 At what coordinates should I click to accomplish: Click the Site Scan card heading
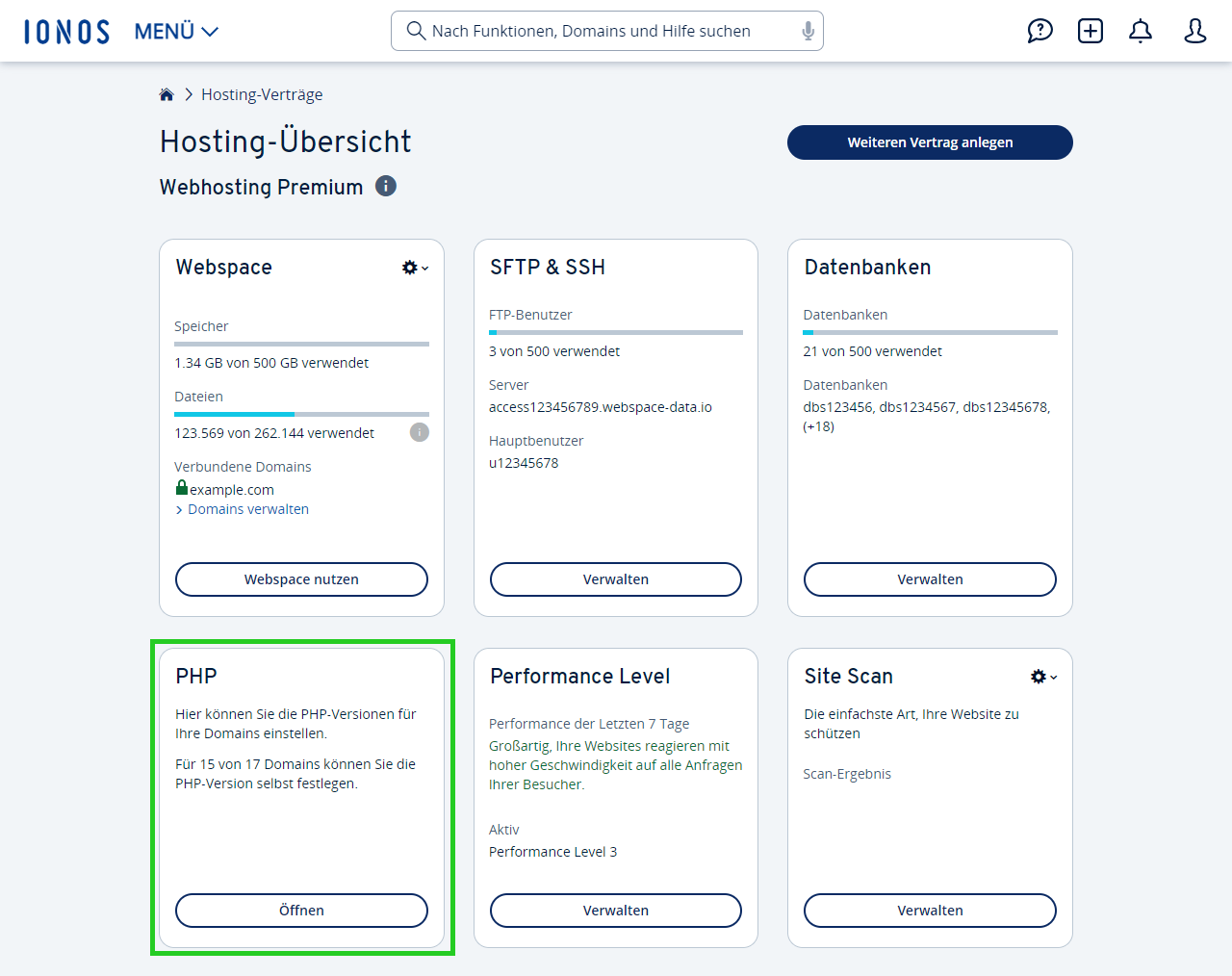point(849,677)
